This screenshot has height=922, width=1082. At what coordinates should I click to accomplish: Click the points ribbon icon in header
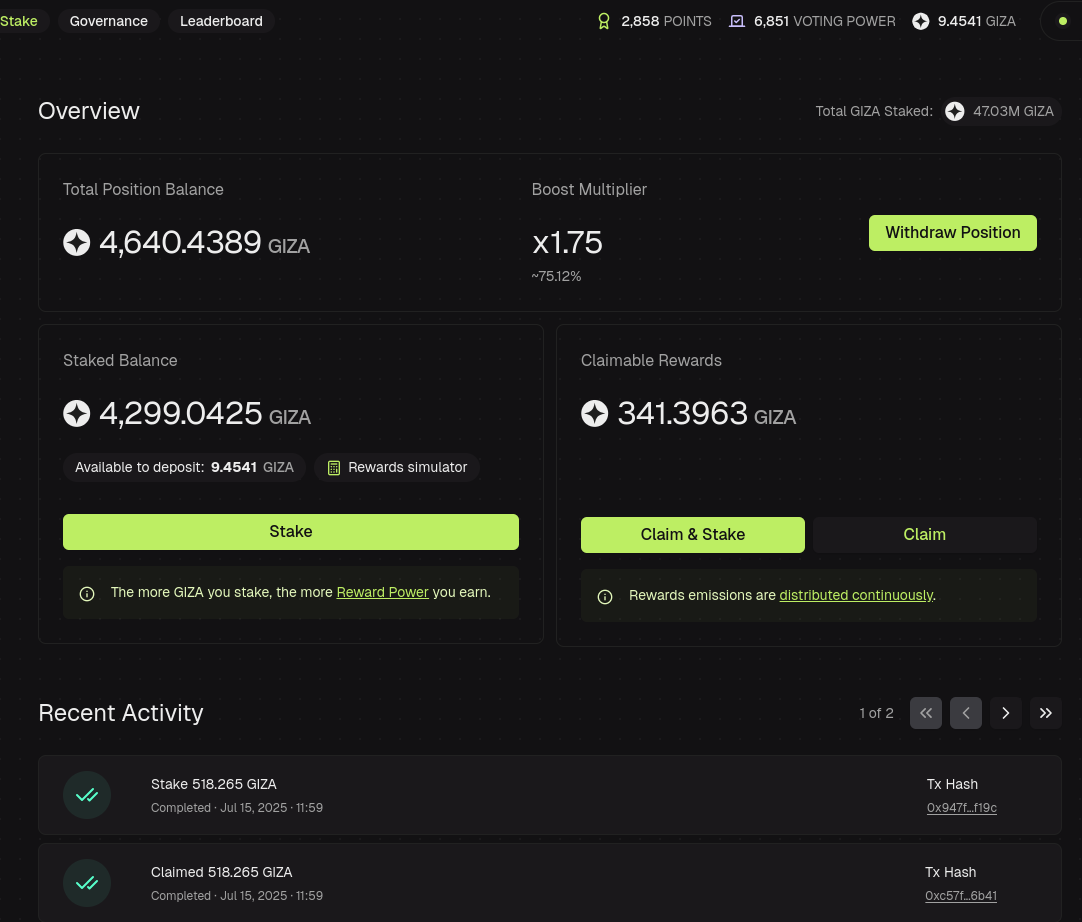(x=604, y=21)
